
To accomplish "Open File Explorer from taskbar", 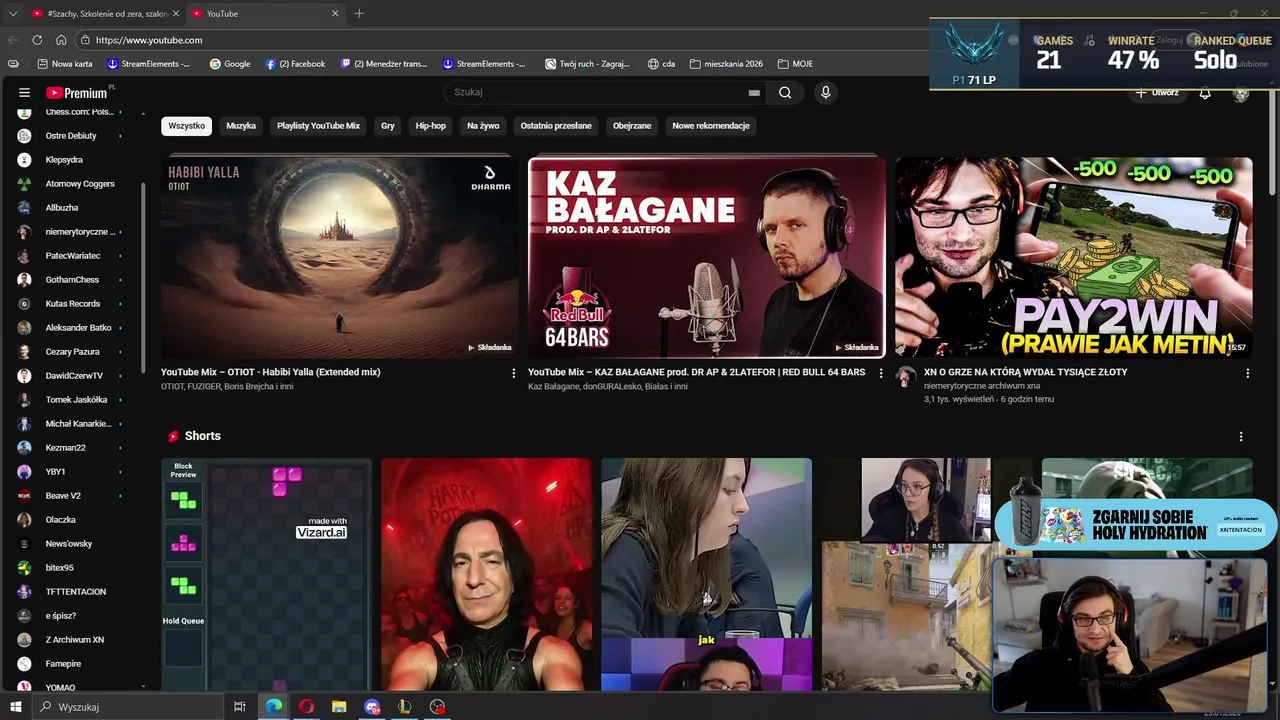I will click(x=339, y=707).
